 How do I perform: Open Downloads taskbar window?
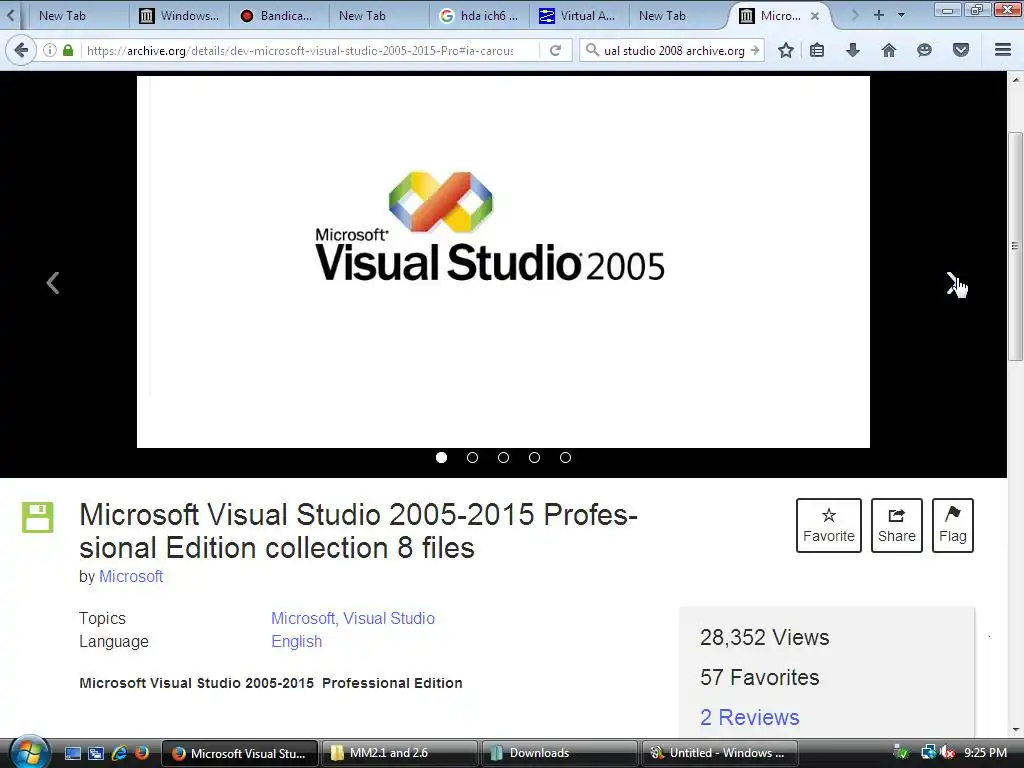[559, 754]
